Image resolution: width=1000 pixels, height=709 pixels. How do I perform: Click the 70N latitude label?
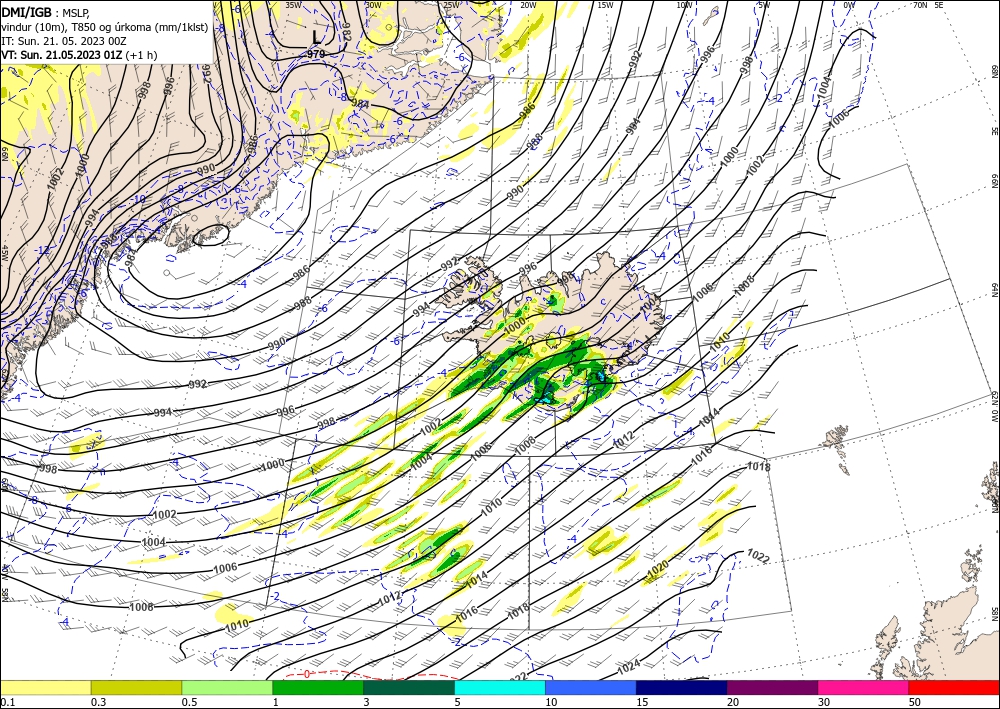pos(920,5)
